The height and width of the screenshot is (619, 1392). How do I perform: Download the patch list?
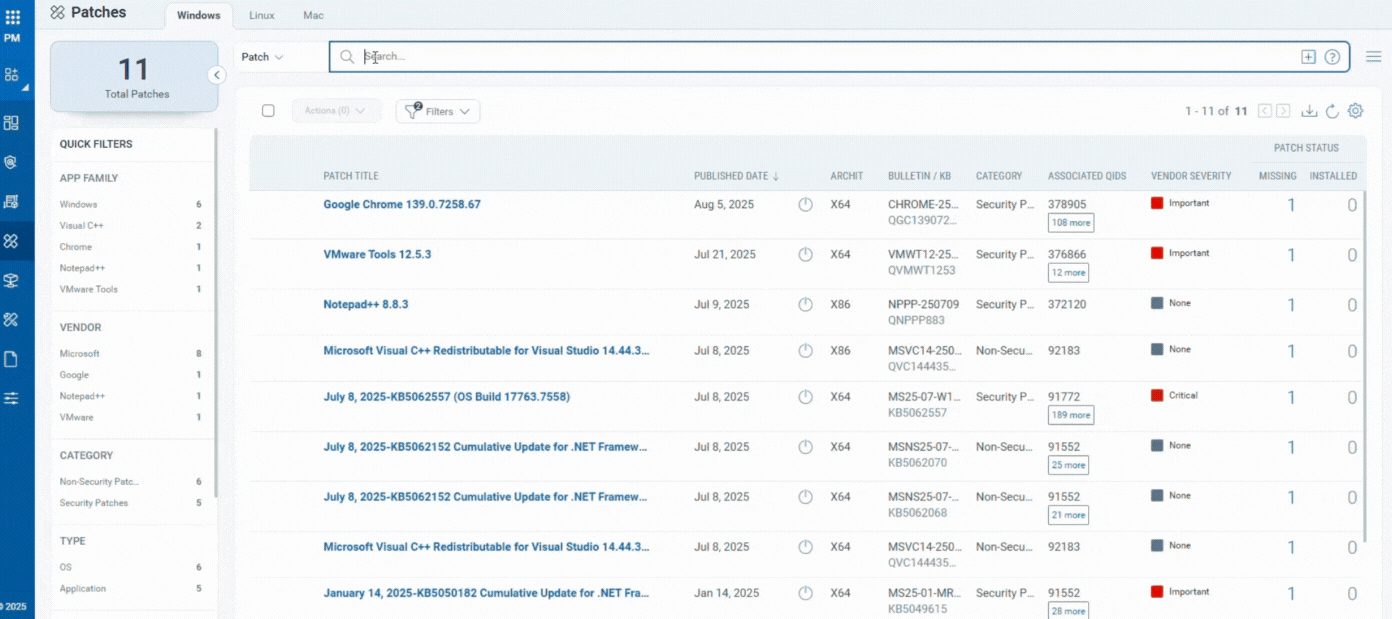[1309, 111]
